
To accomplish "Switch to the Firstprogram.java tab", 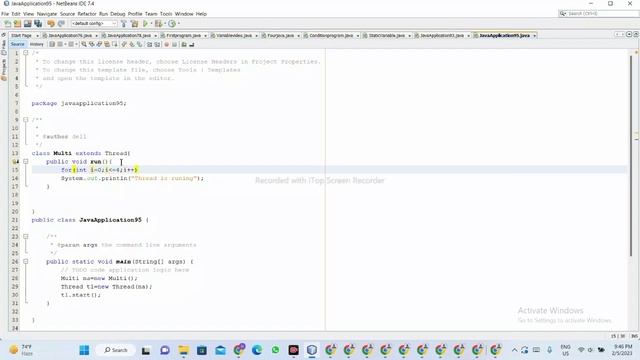I will (183, 36).
